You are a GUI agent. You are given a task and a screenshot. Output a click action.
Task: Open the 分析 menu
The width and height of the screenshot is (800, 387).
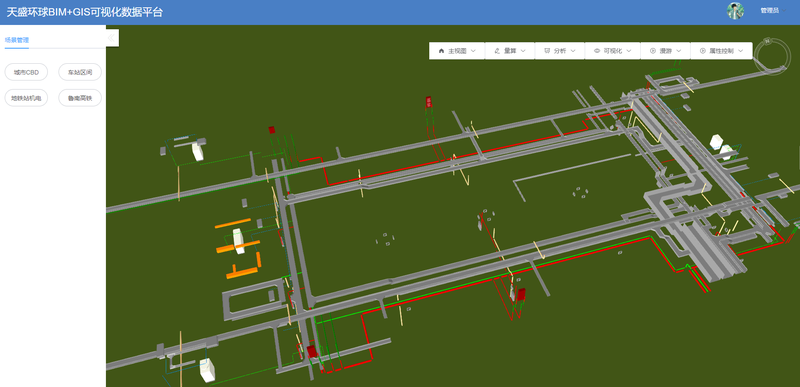560,51
